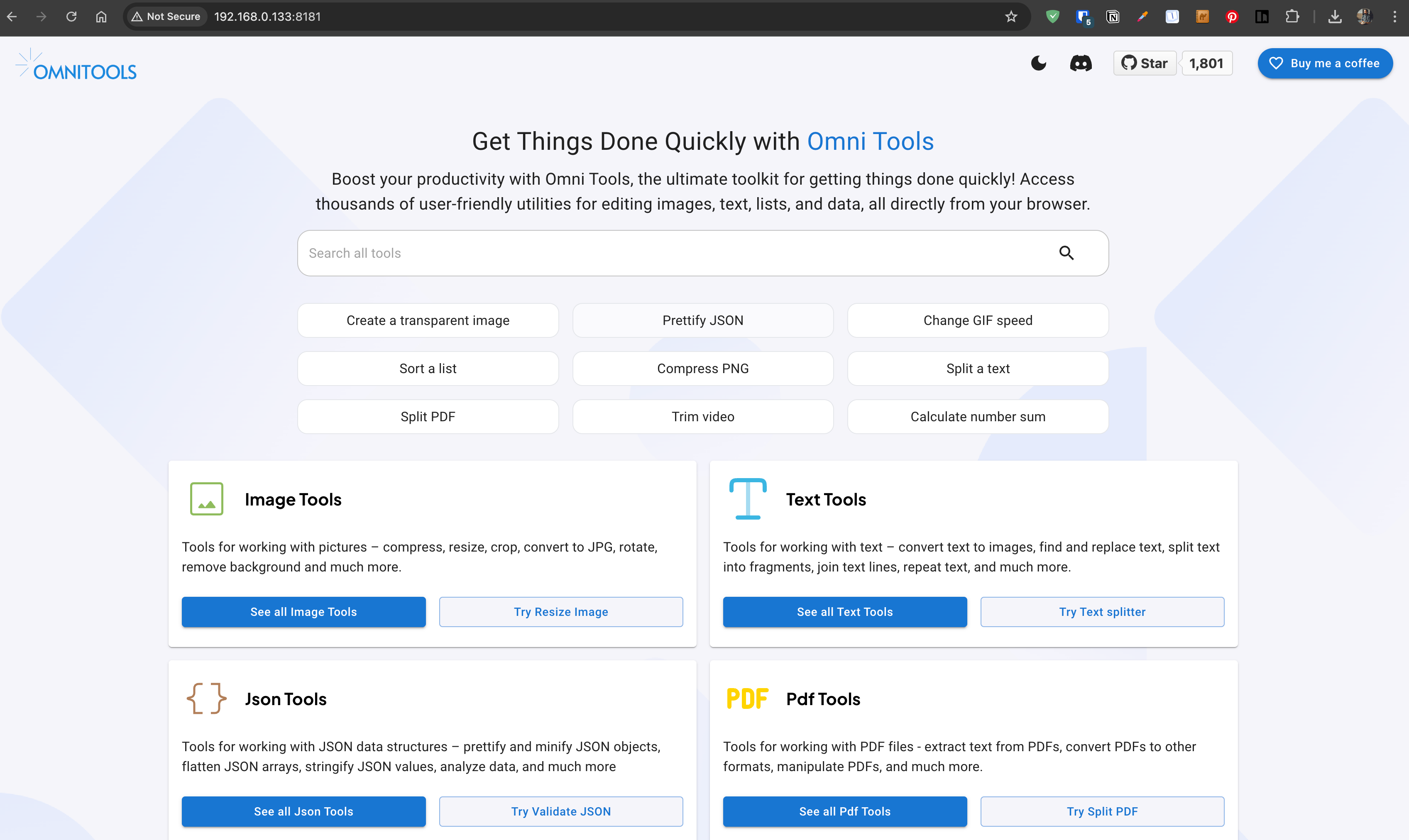The height and width of the screenshot is (840, 1409).
Task: Toggle dark mode with the moon icon
Action: [1039, 63]
